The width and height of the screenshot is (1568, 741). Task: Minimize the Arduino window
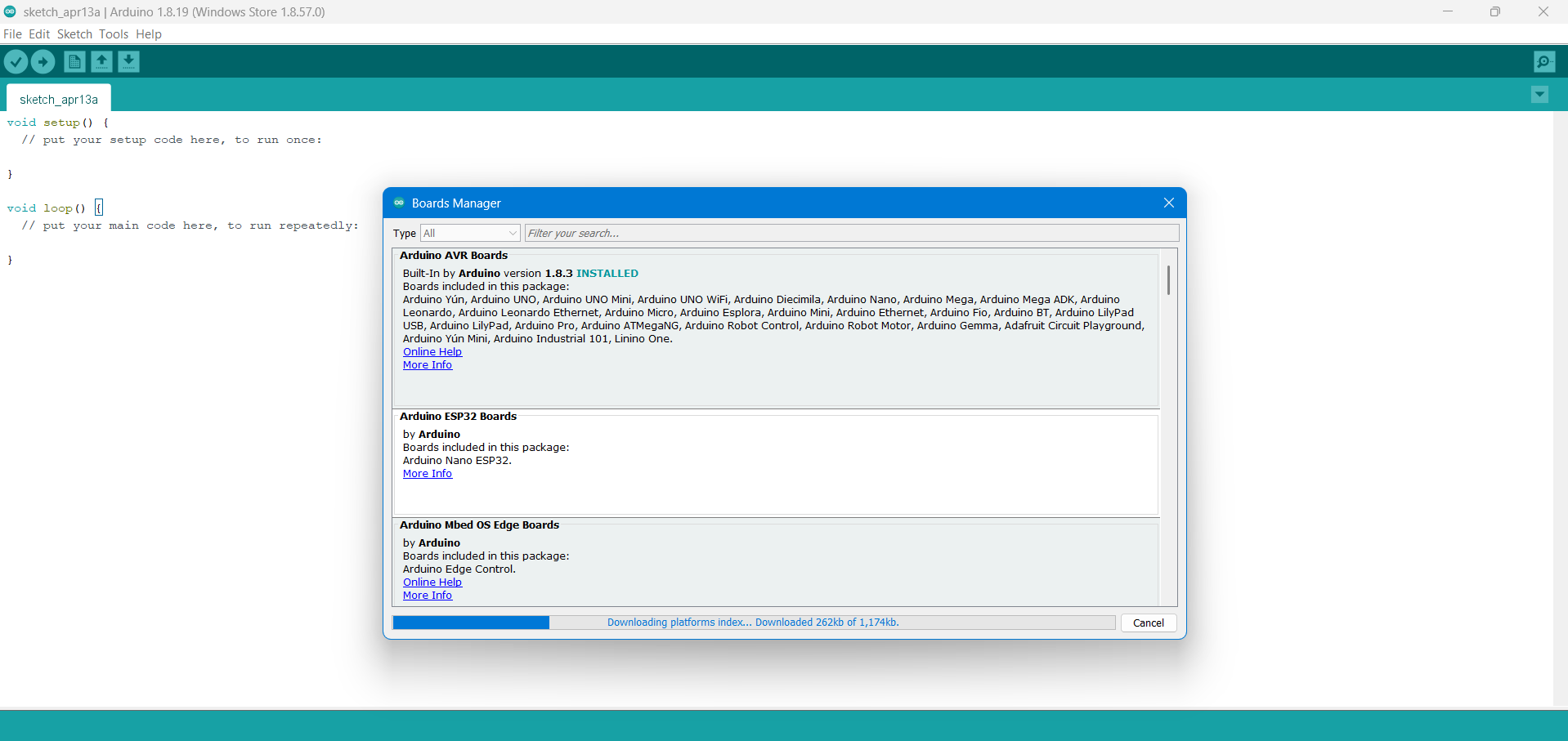pos(1448,11)
